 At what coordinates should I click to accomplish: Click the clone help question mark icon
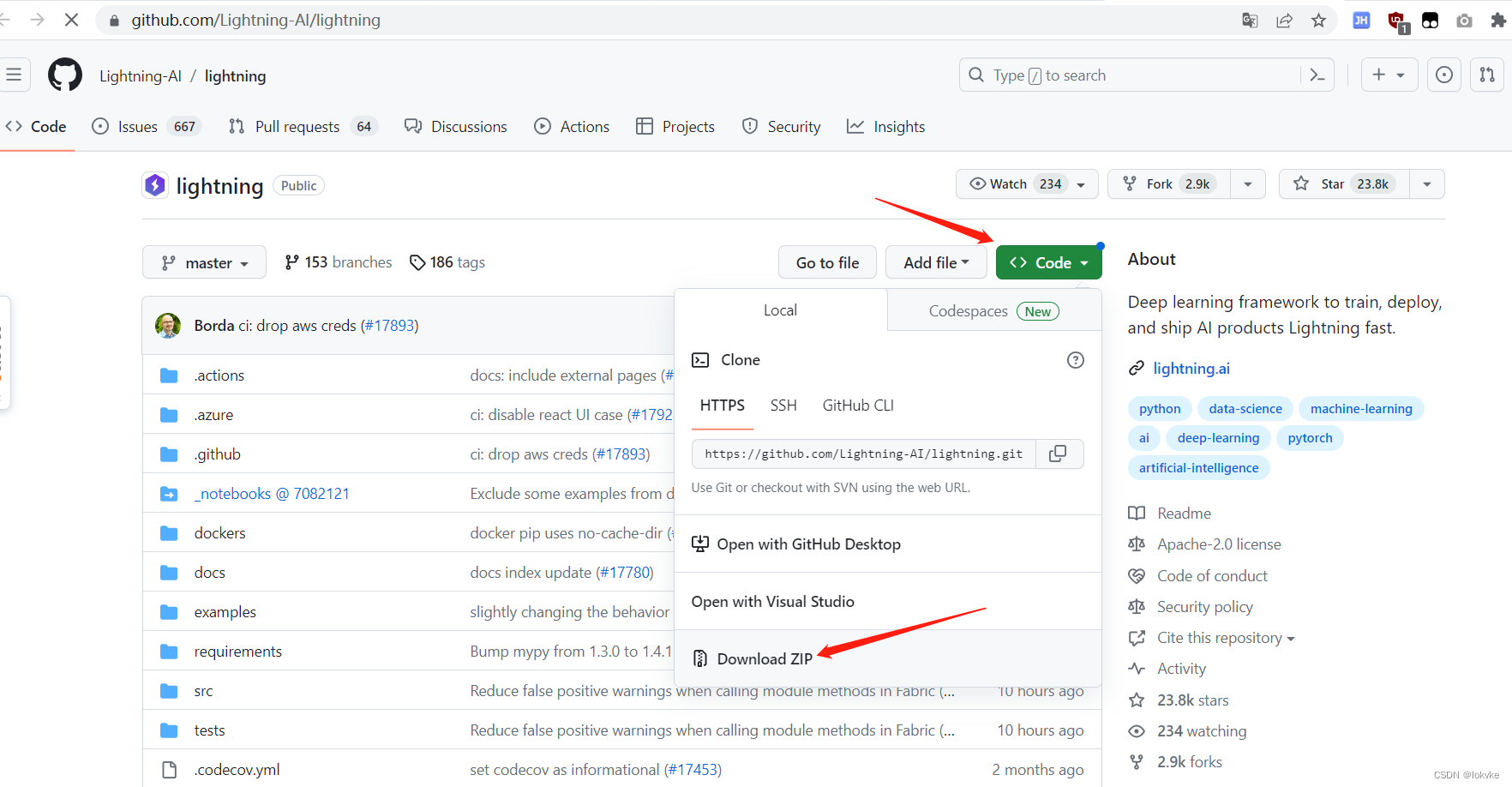[1075, 360]
